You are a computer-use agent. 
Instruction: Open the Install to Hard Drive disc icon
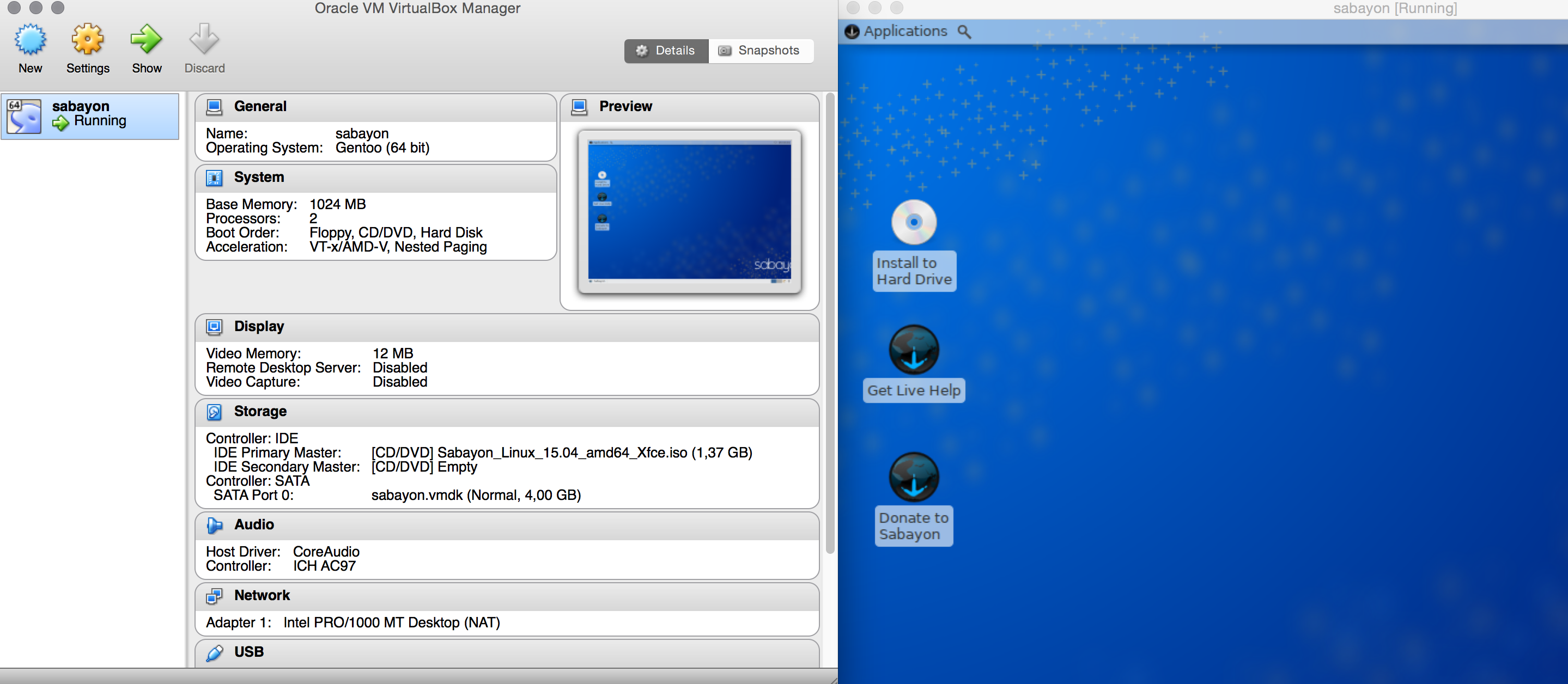point(913,223)
